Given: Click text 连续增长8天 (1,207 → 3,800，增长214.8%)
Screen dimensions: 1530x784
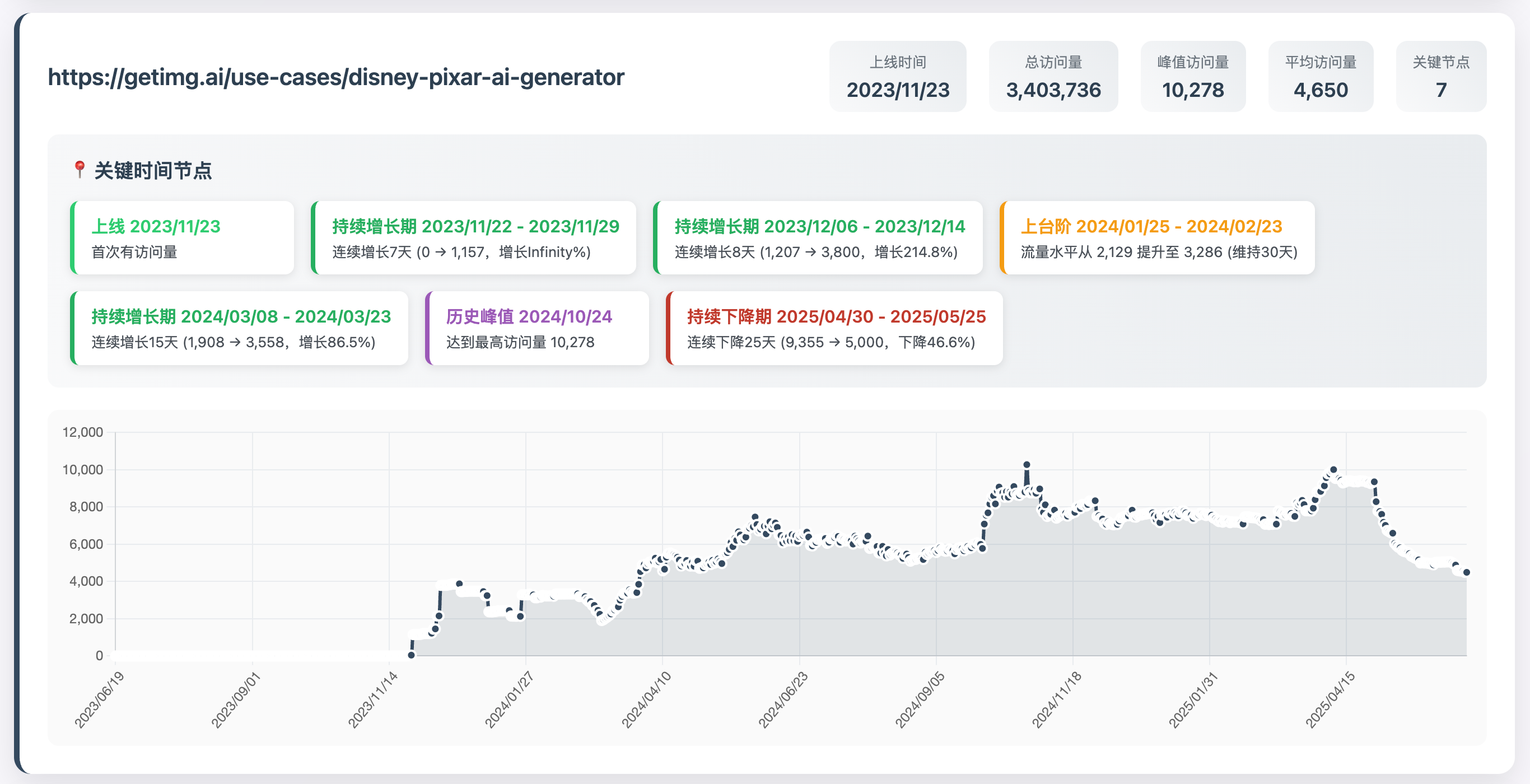Looking at the screenshot, I should tap(816, 252).
